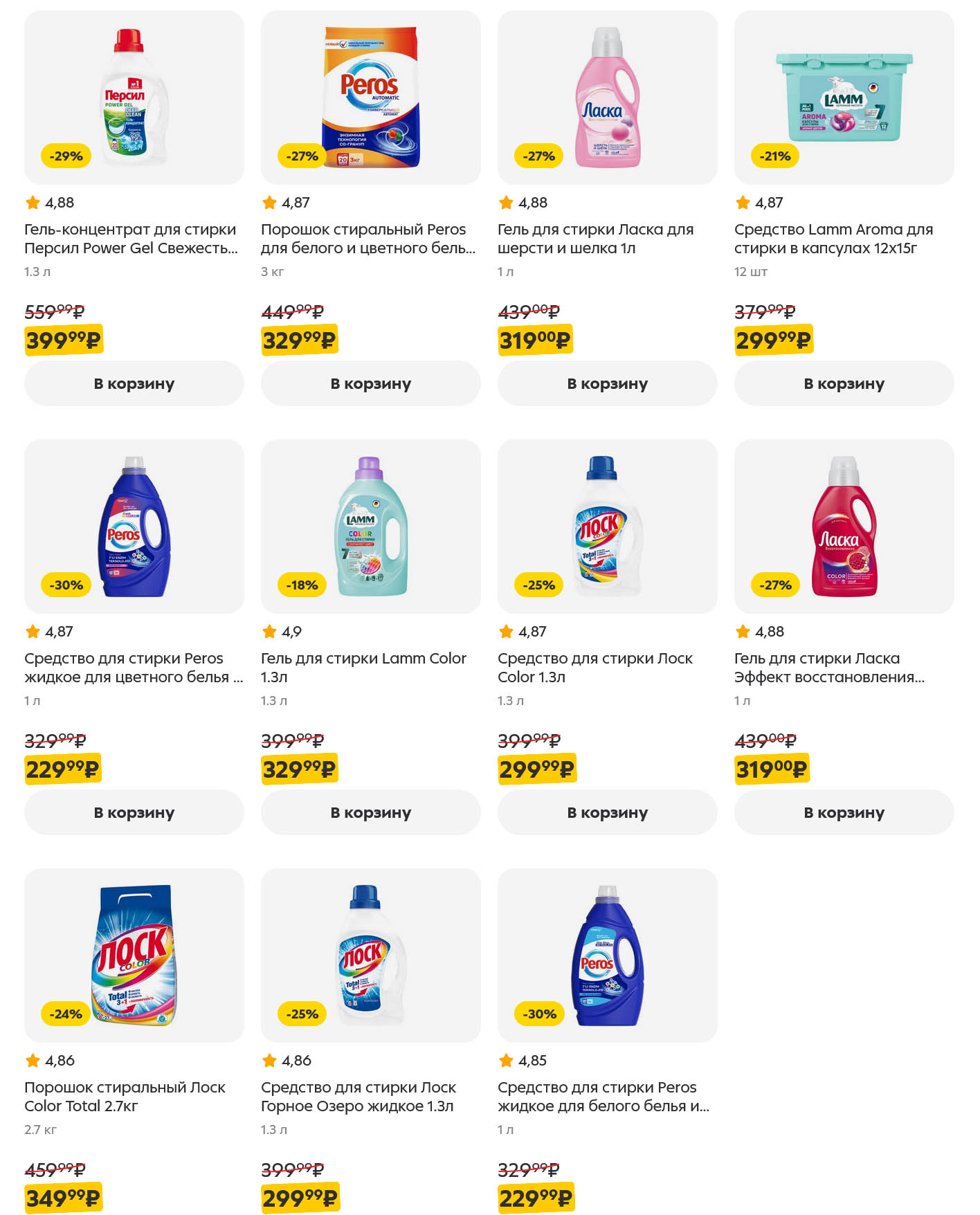Add Lamm Color gel to cart

[x=370, y=812]
